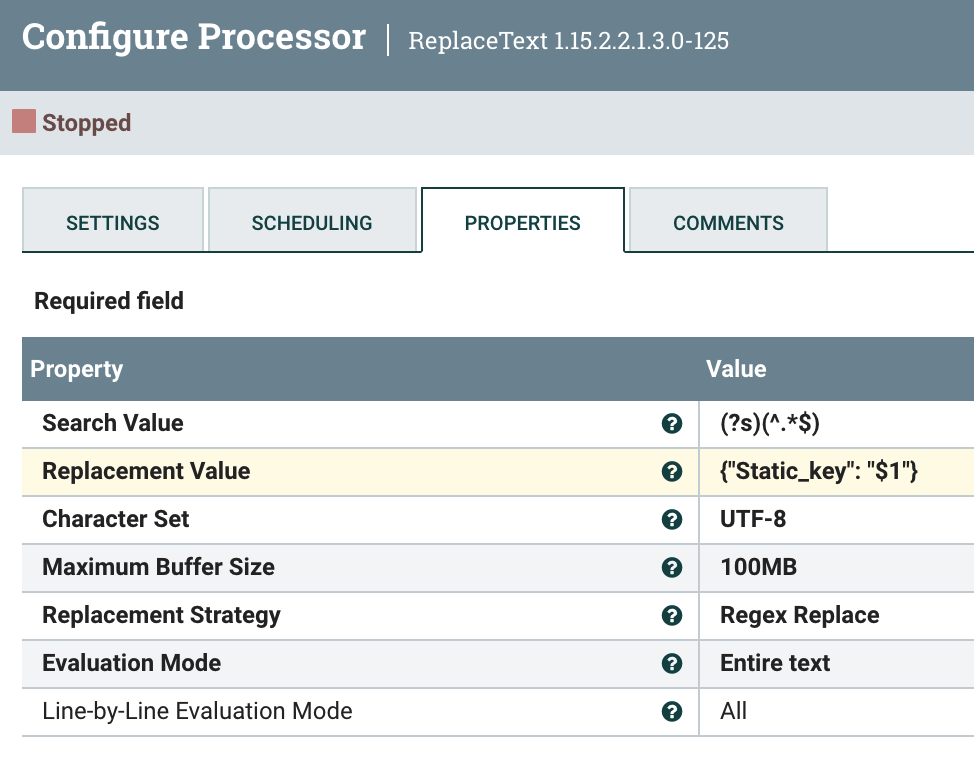Click the help icon for Replacement Value
The width and height of the screenshot is (974, 774).
(x=671, y=471)
